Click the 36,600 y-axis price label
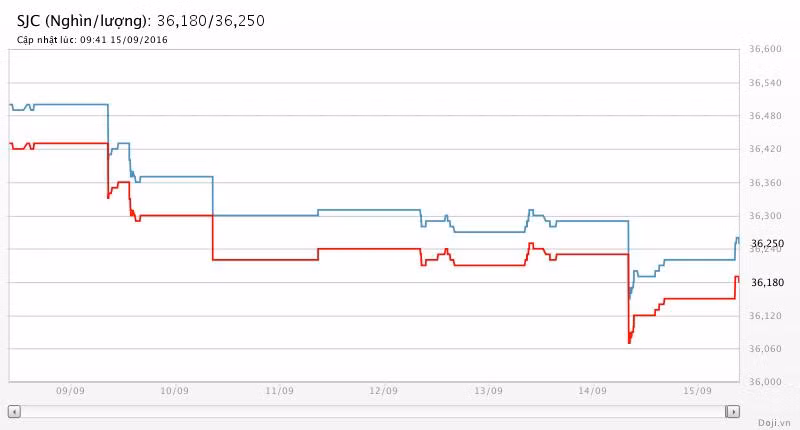 765,49
